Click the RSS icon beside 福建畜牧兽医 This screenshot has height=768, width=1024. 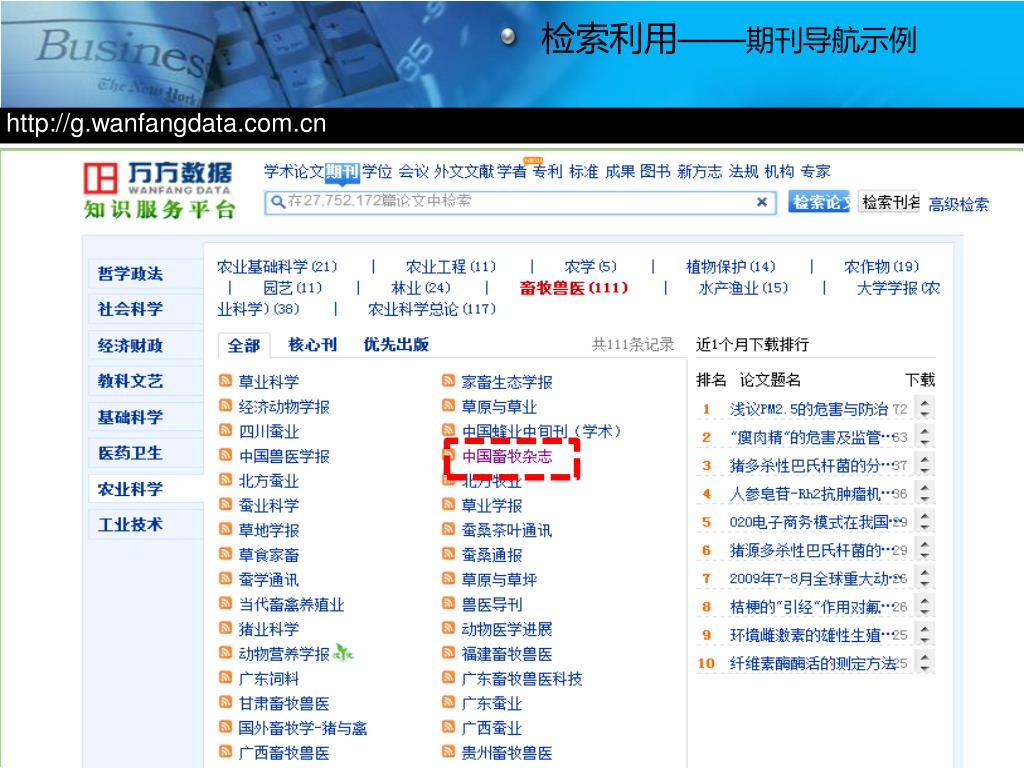pyautogui.click(x=448, y=652)
